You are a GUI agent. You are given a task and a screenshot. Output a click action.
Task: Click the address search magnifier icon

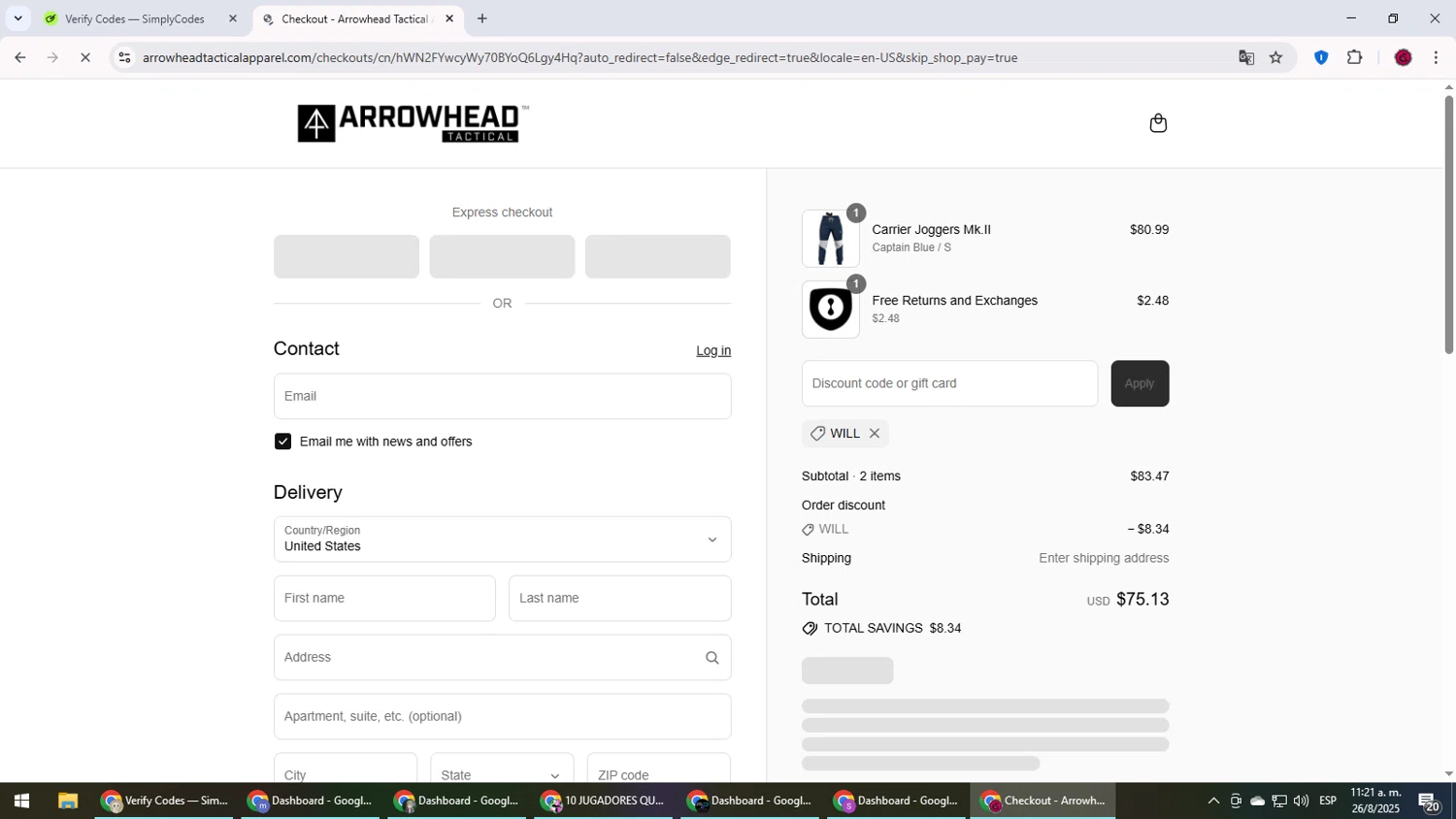[x=711, y=658]
